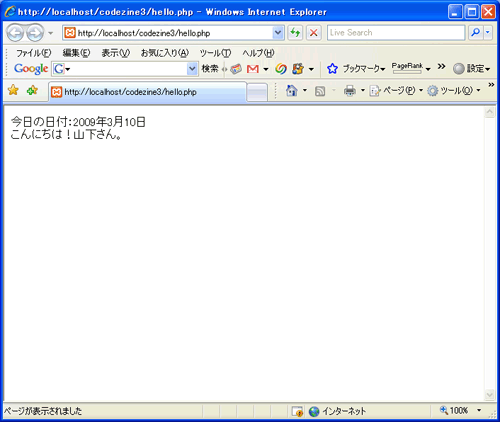
Task: Select the hello.php browser tab
Action: click(148, 92)
